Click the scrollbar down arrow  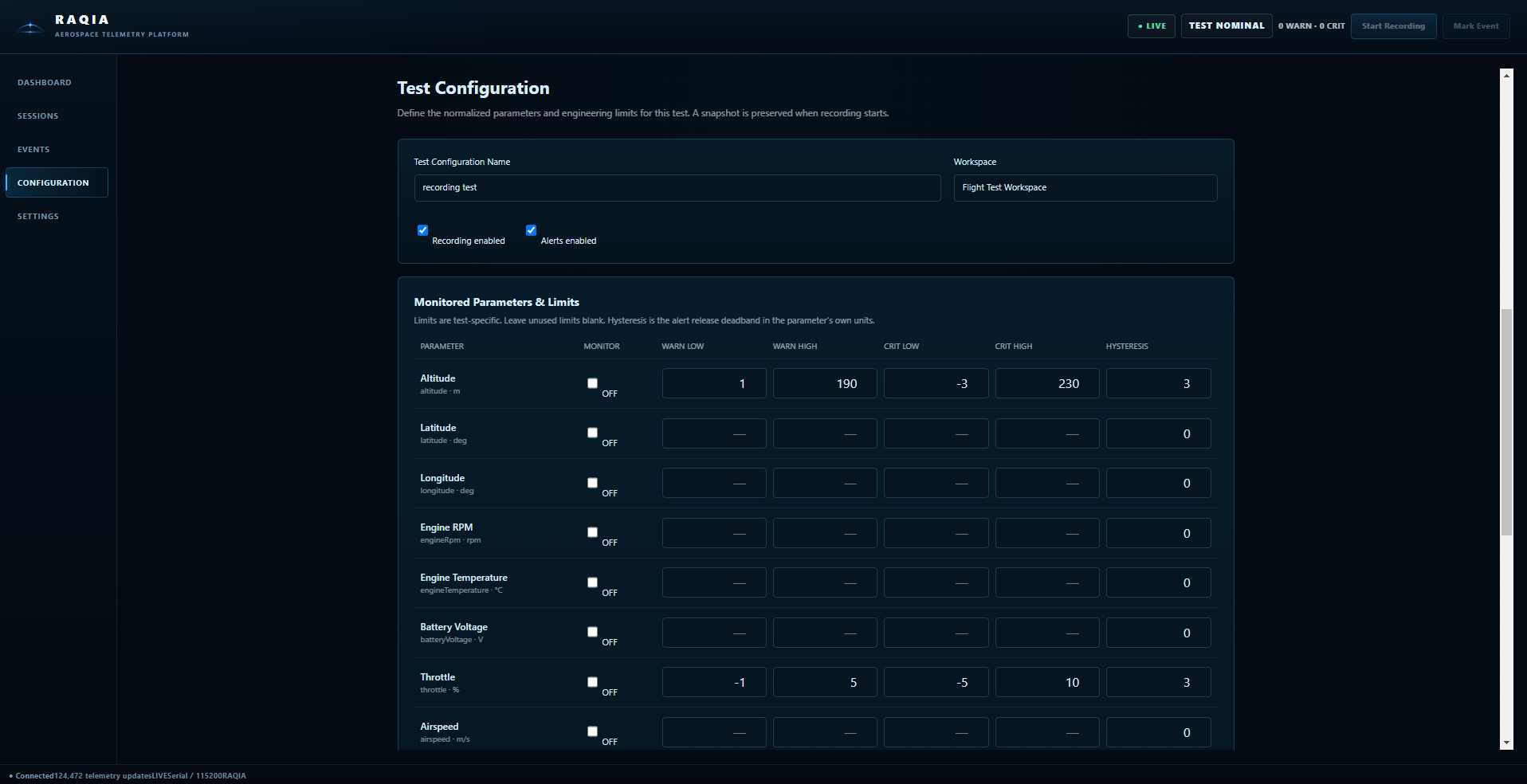(1506, 743)
